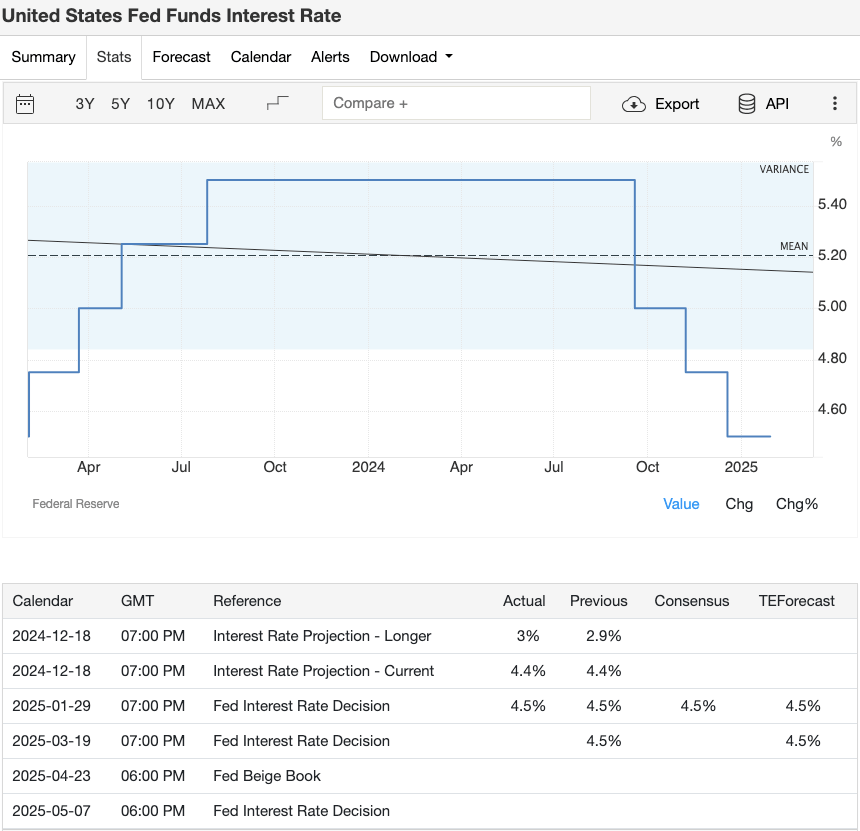
Task: Open the Fed Beige Book row entry
Action: [x=265, y=776]
